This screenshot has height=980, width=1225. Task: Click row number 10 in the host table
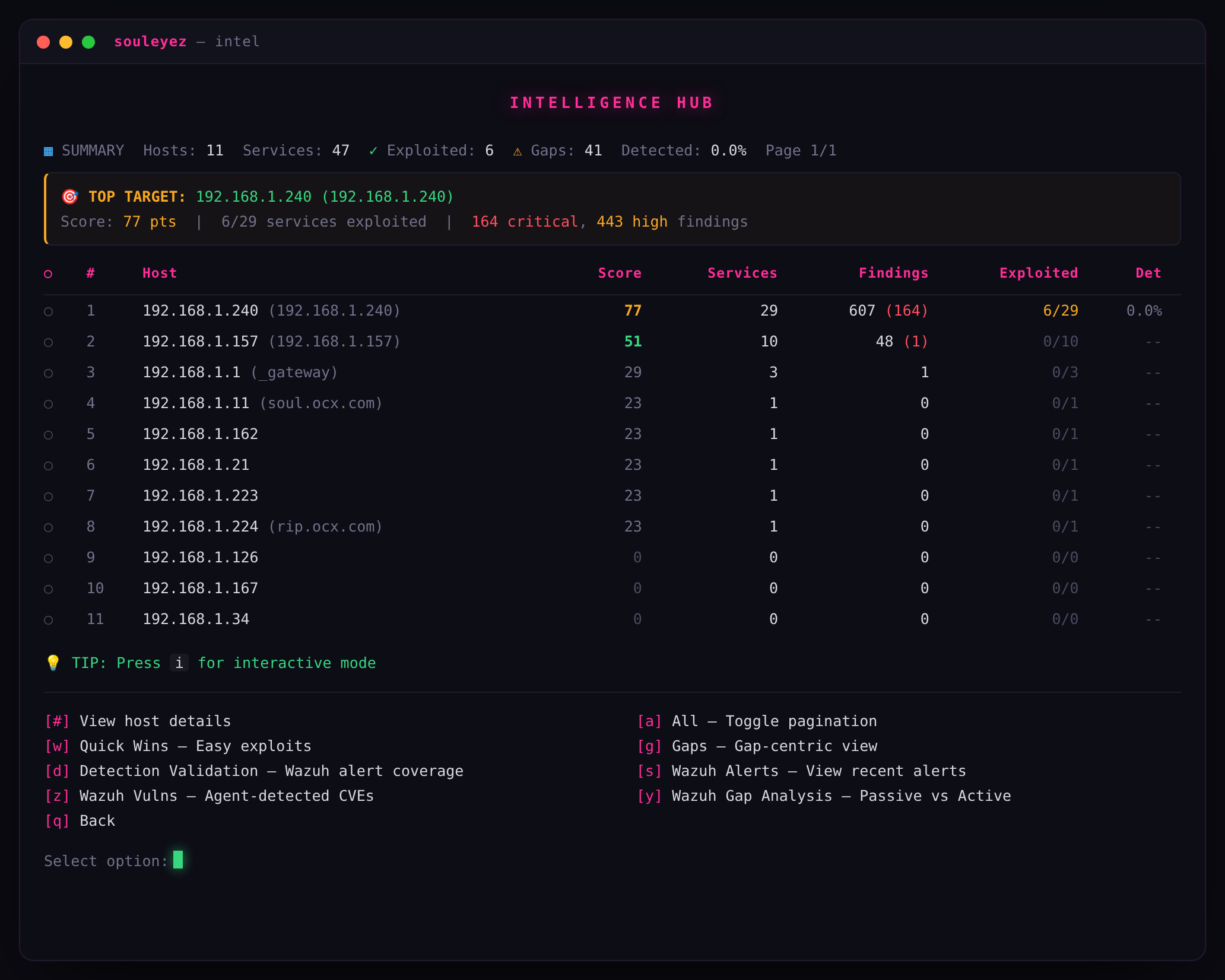coord(95,588)
